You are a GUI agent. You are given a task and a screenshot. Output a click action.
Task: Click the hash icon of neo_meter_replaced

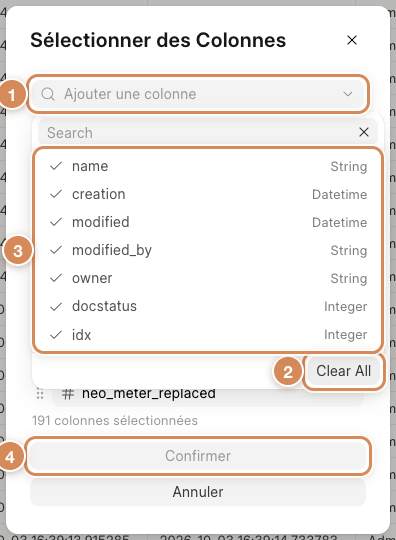pos(68,394)
